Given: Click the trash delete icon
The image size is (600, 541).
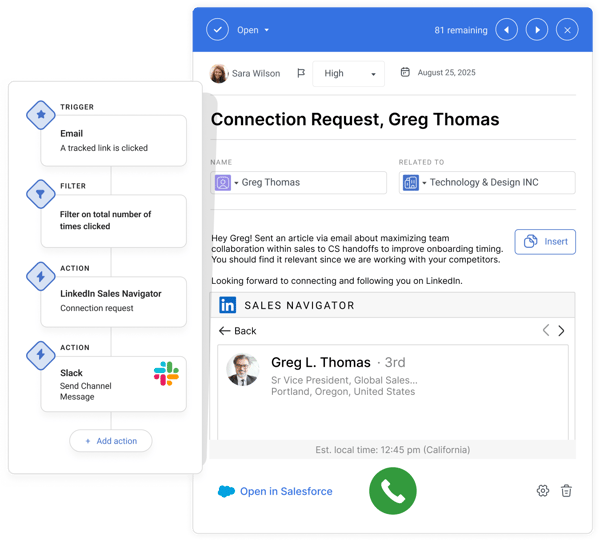Looking at the screenshot, I should pyautogui.click(x=566, y=491).
